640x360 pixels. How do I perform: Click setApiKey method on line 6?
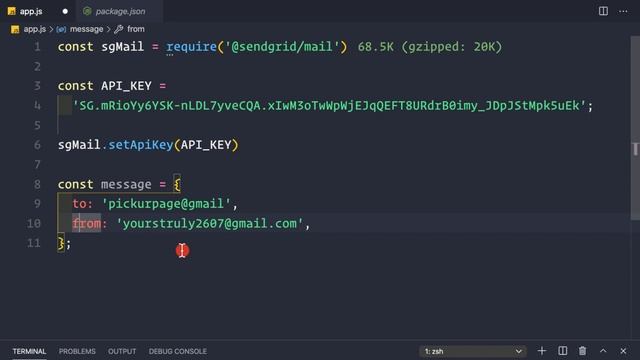[141, 145]
